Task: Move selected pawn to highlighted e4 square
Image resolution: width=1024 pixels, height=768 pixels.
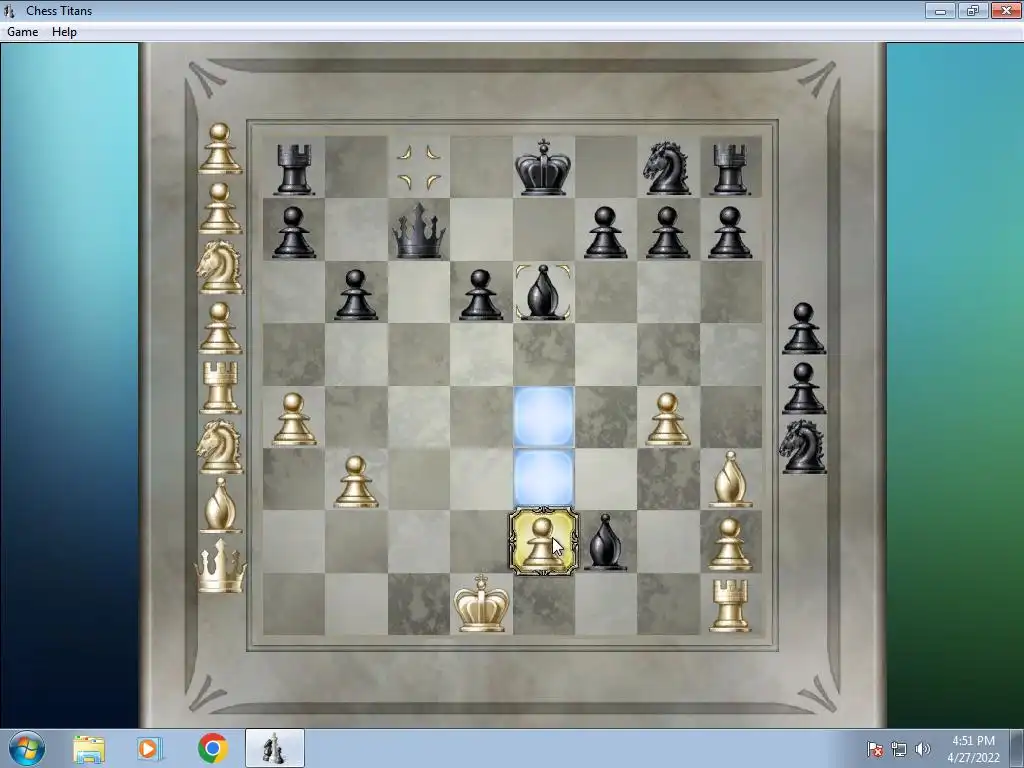Action: pyautogui.click(x=543, y=417)
